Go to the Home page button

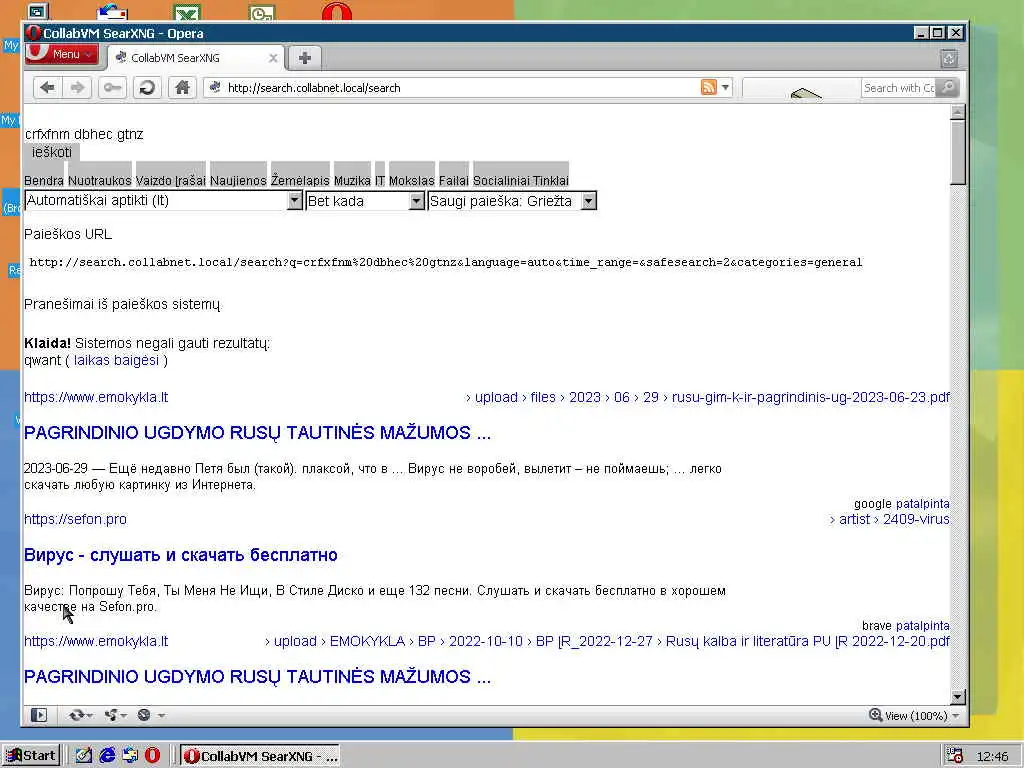point(182,88)
